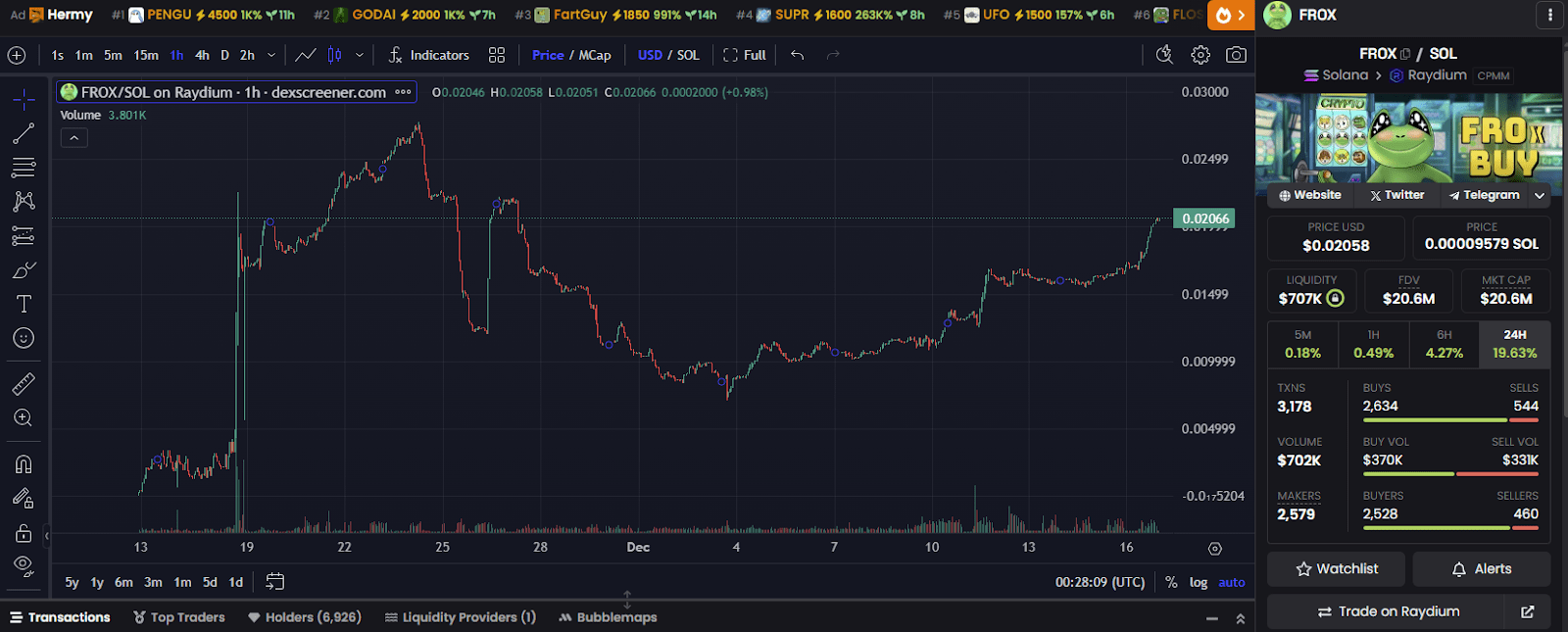Expand the chart type dropdown arrow
Image resolution: width=1568 pixels, height=632 pixels.
[360, 55]
